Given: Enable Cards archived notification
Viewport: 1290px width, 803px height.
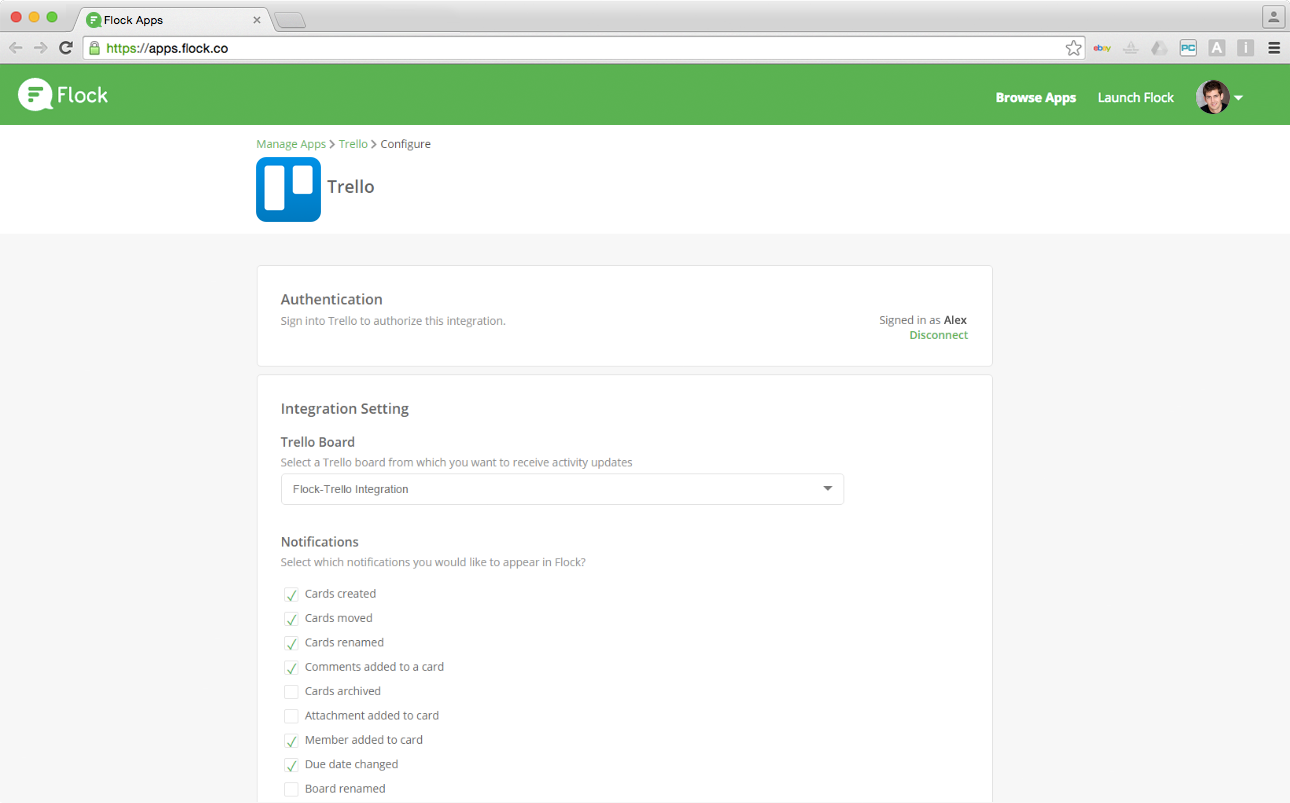Looking at the screenshot, I should click(x=291, y=691).
